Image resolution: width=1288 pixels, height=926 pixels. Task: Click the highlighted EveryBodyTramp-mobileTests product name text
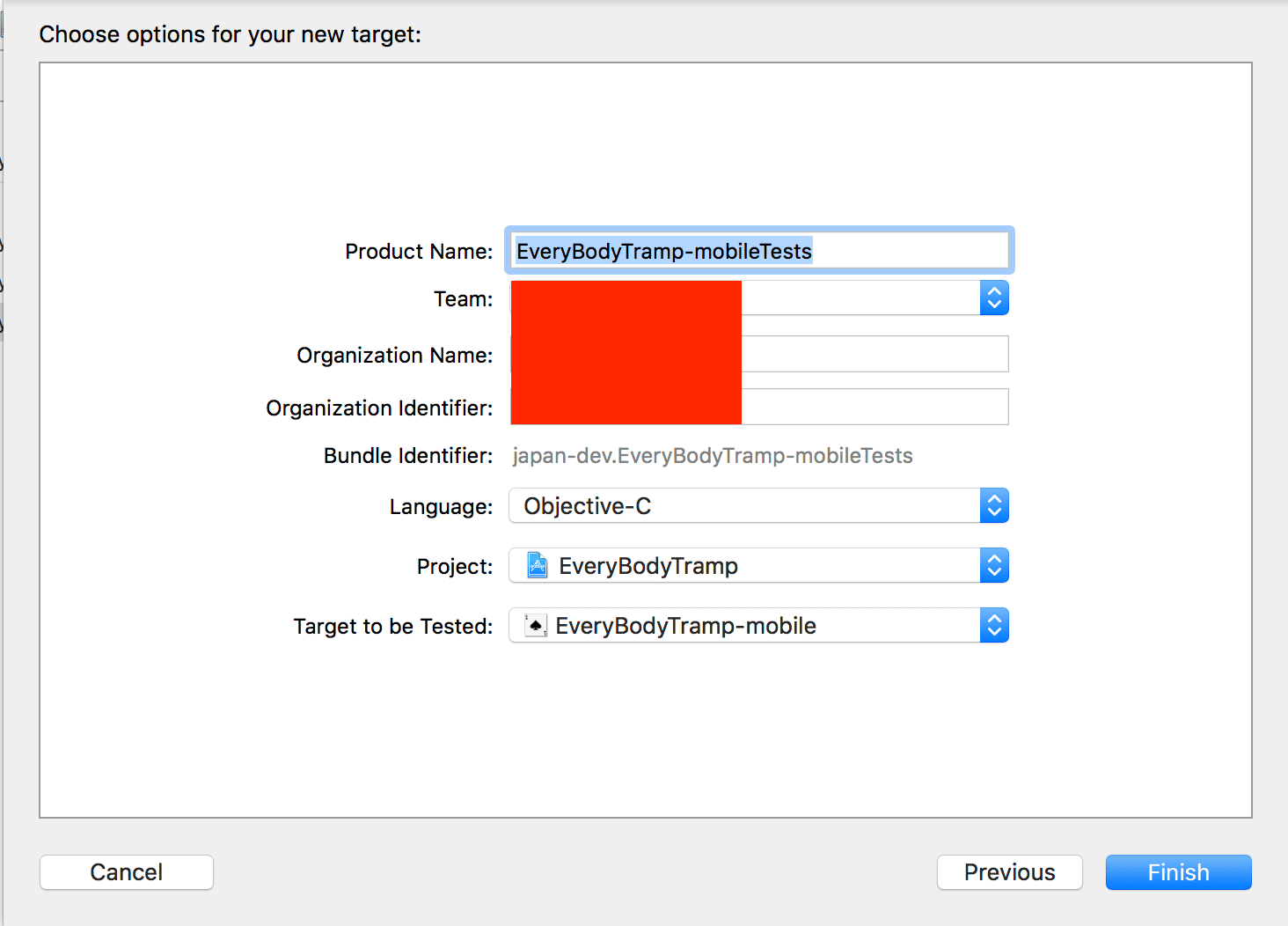pos(662,251)
